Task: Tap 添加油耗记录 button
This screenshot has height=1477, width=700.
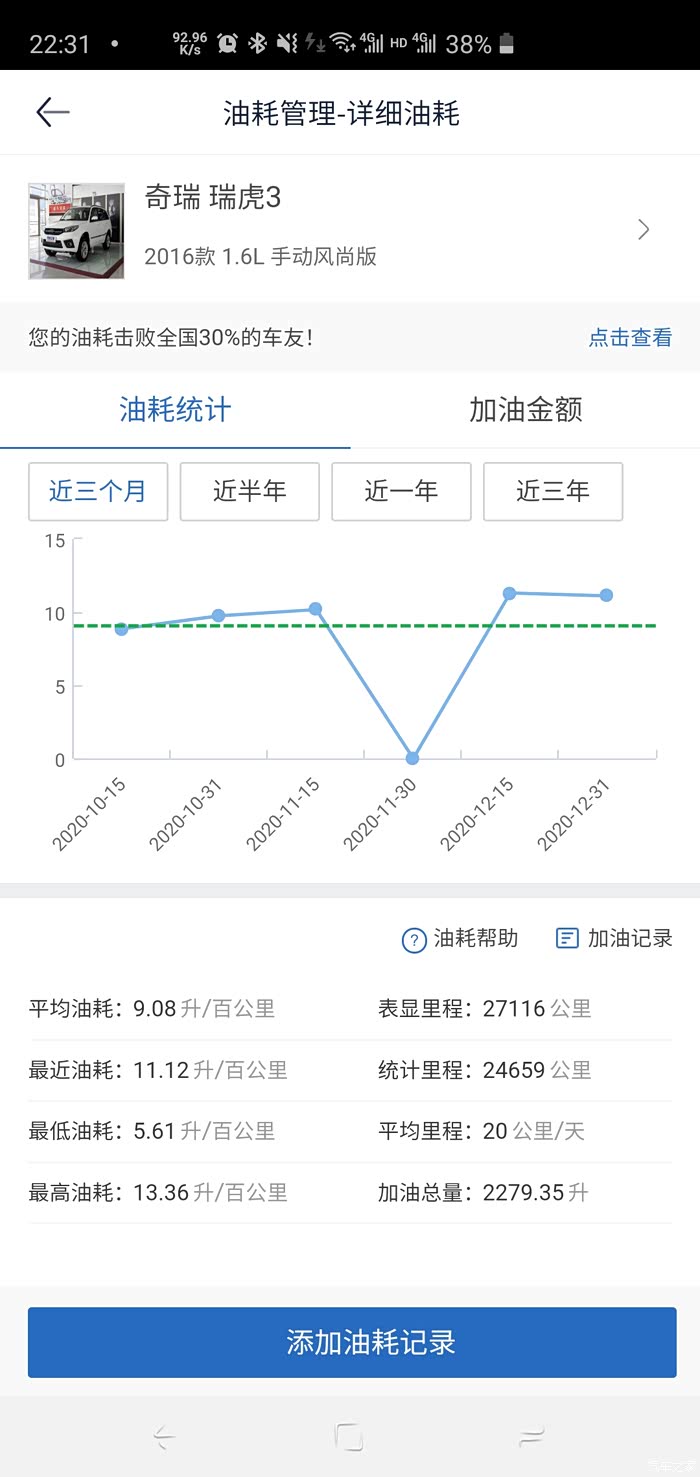Action: 352,1342
